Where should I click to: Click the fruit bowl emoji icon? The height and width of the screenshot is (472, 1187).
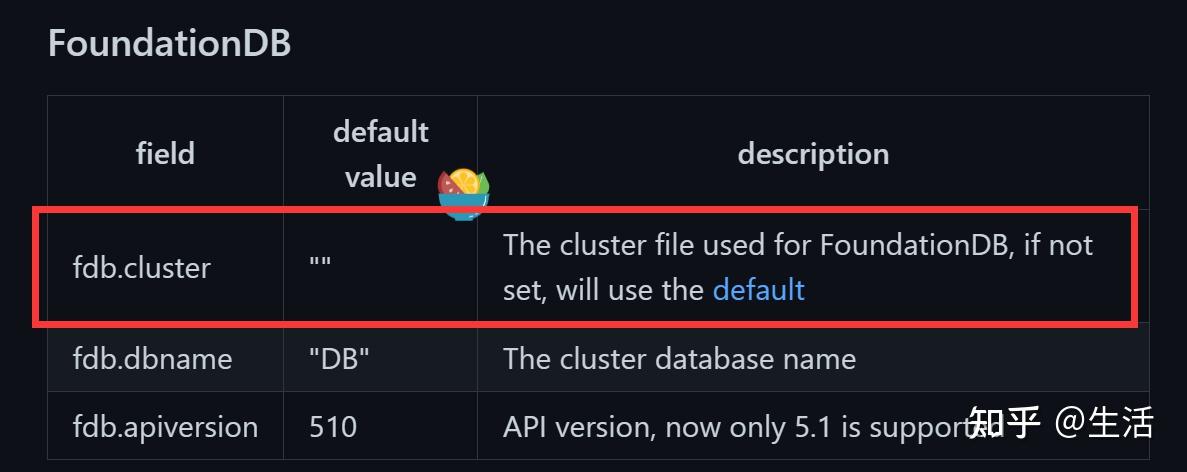coord(464,193)
